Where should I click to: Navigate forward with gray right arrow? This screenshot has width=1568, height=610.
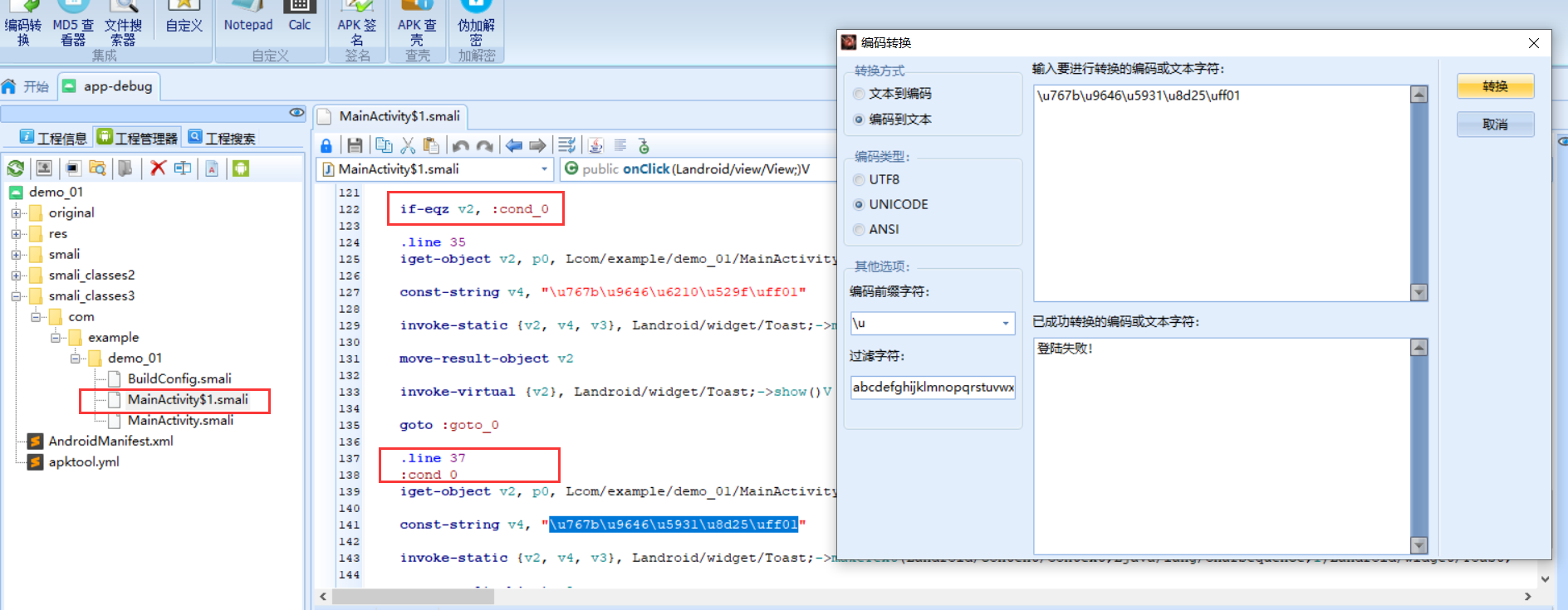point(538,146)
